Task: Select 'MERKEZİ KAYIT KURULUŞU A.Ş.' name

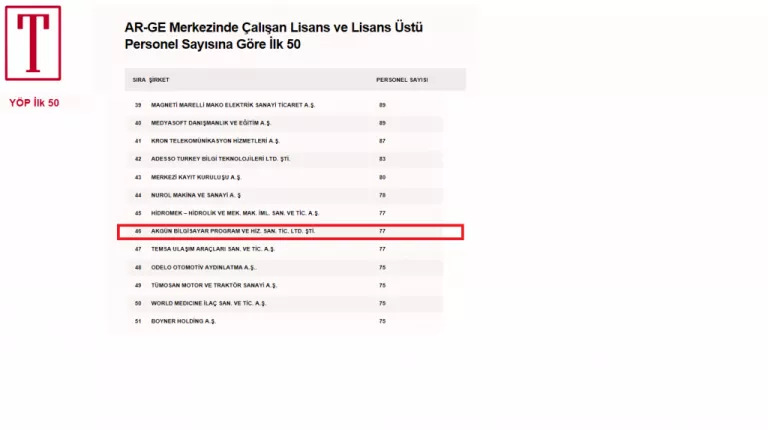Action: (x=196, y=177)
